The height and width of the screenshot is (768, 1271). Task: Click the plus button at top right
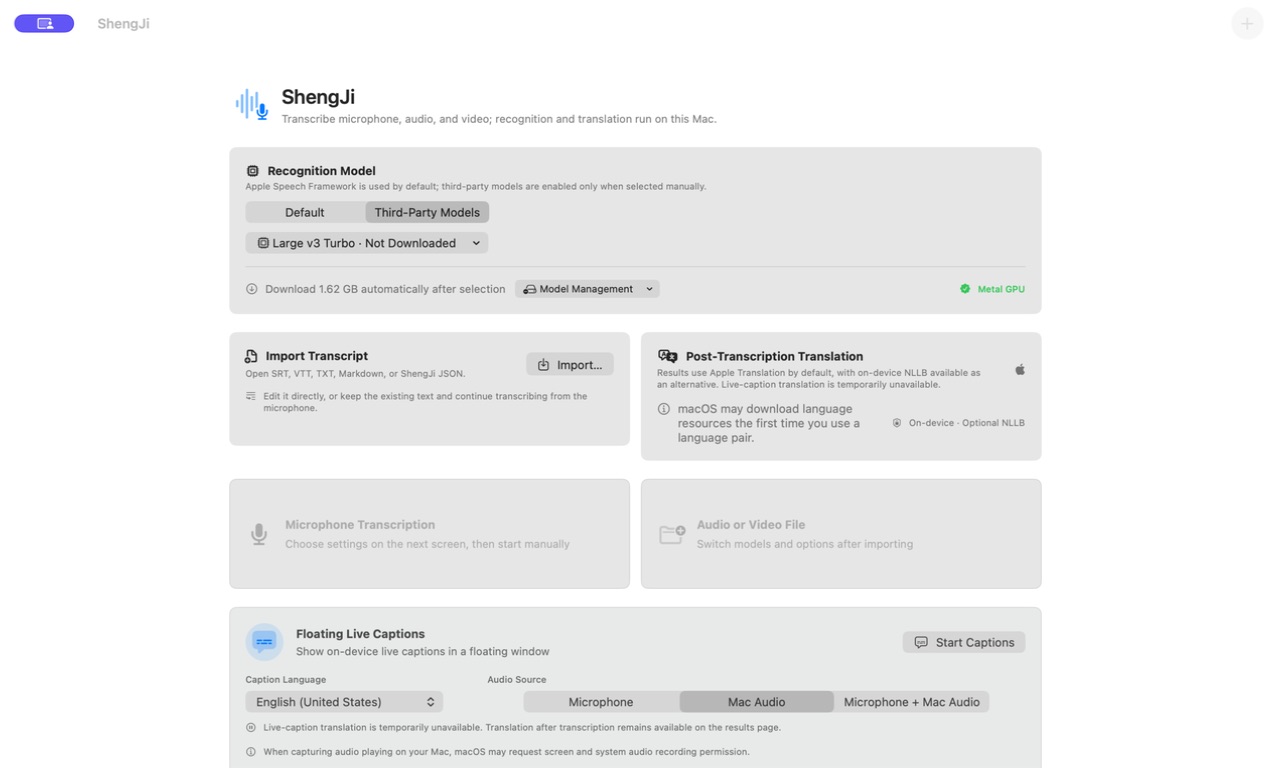coord(1247,23)
